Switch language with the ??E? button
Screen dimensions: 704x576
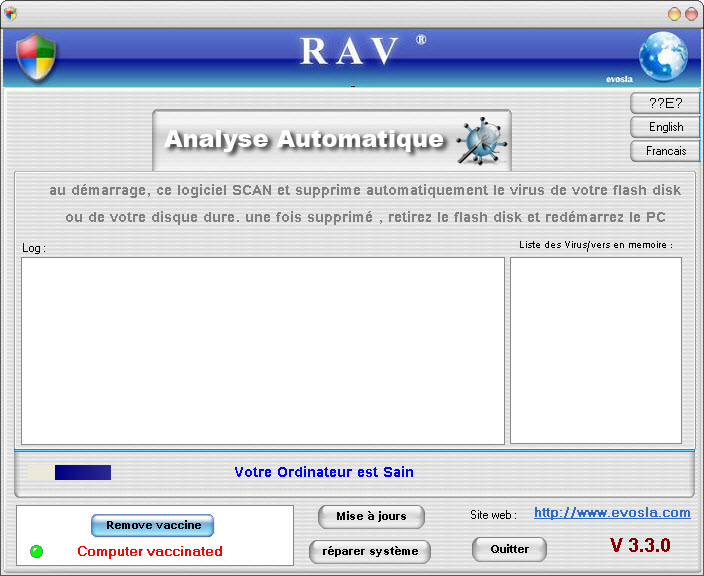665,103
